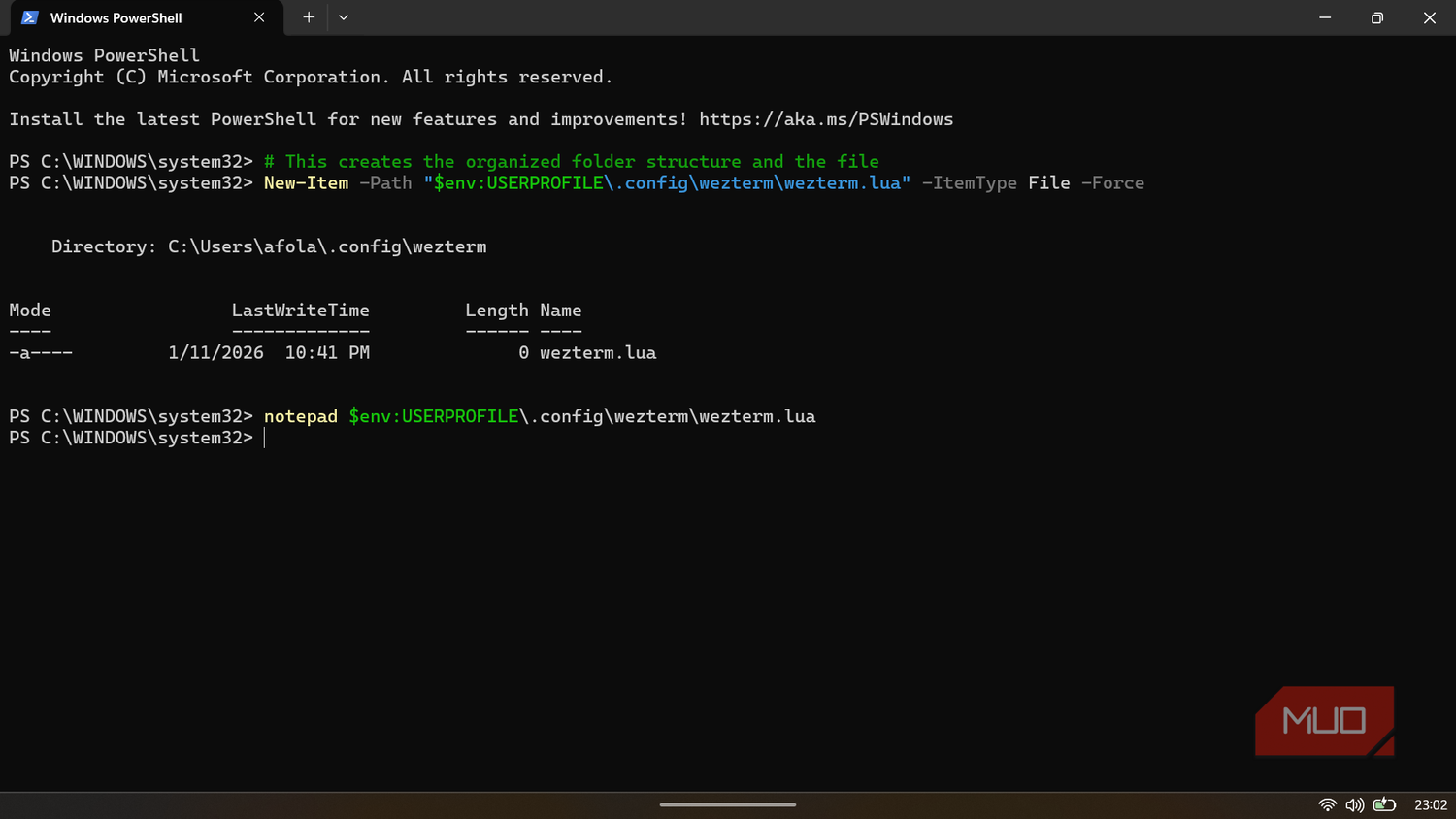This screenshot has width=1456, height=819.
Task: Click the -ItemType parameter text
Action: [969, 183]
